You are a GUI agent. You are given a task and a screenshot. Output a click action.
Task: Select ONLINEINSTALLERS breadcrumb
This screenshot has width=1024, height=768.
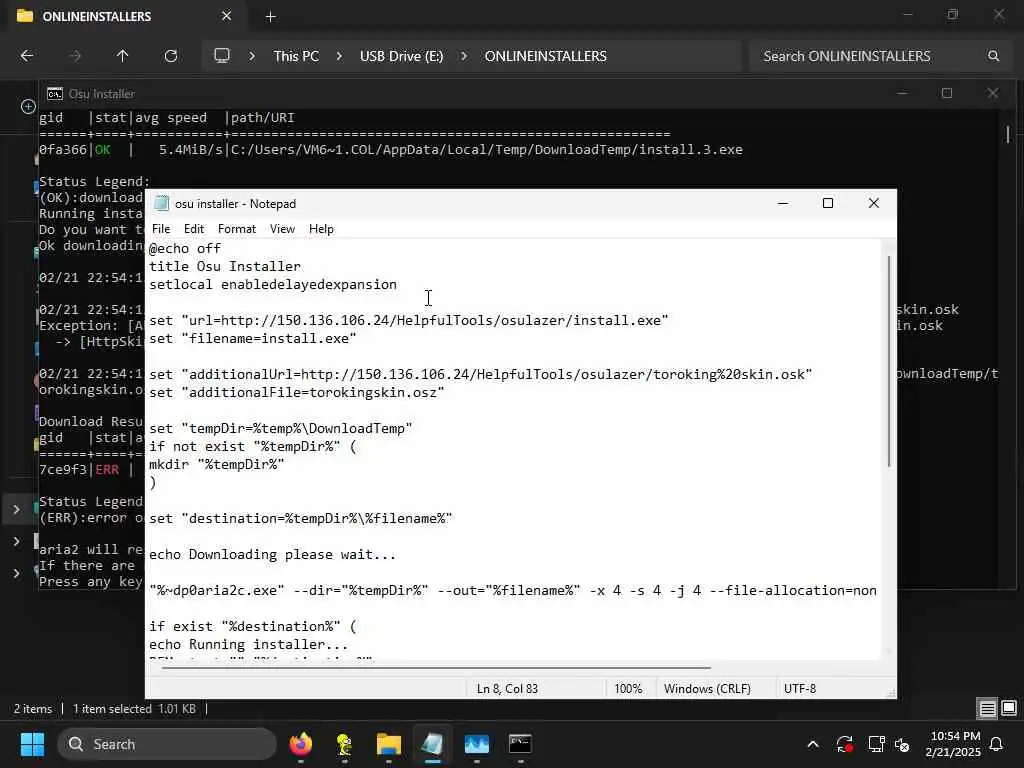(x=545, y=56)
